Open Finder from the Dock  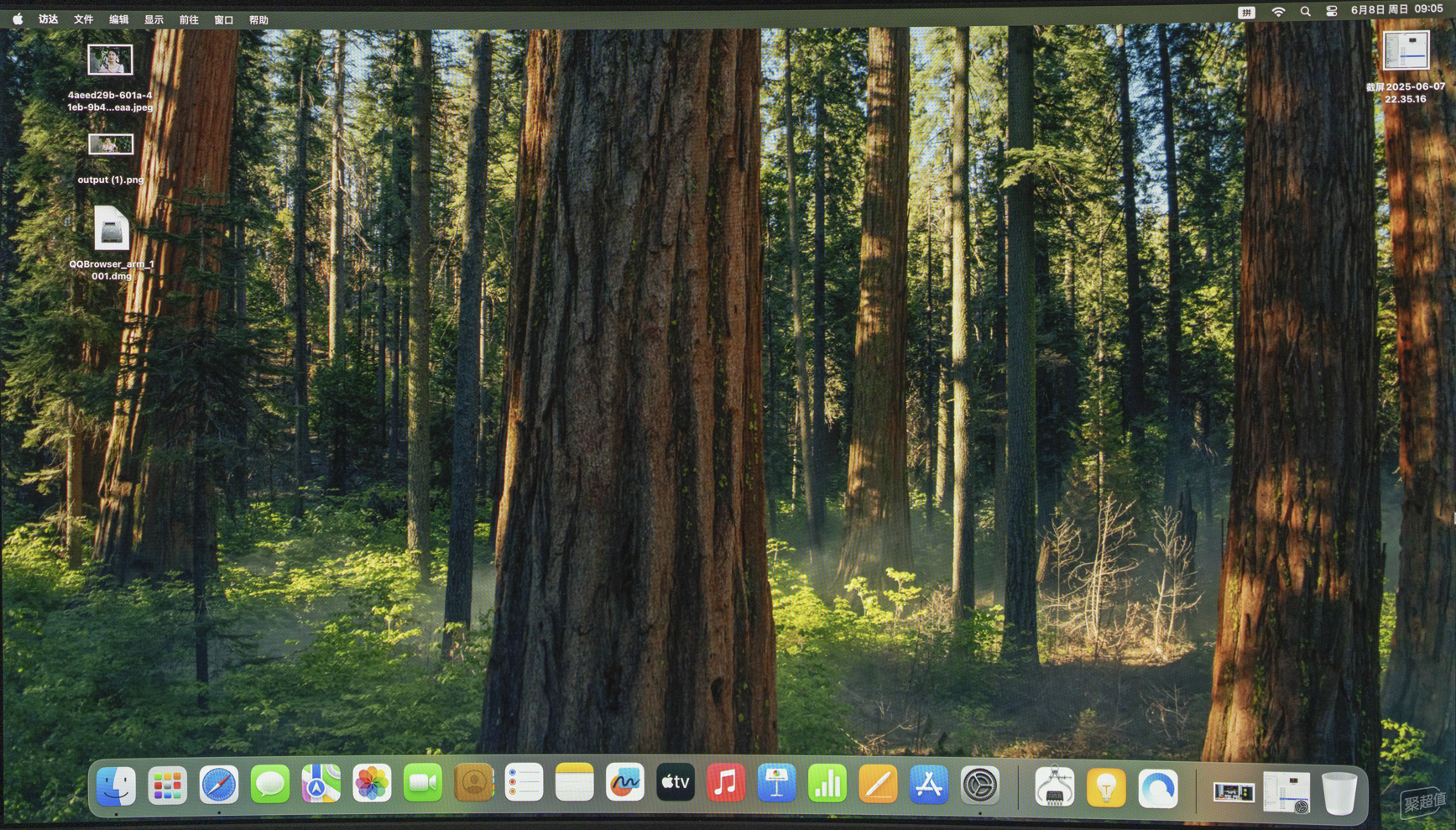116,786
